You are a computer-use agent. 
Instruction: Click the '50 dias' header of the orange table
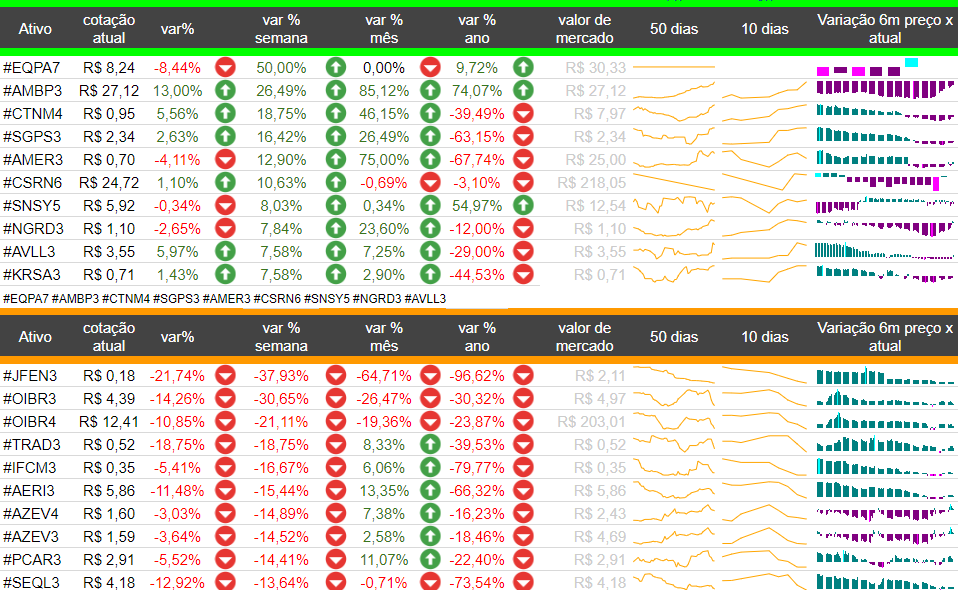[x=674, y=337]
